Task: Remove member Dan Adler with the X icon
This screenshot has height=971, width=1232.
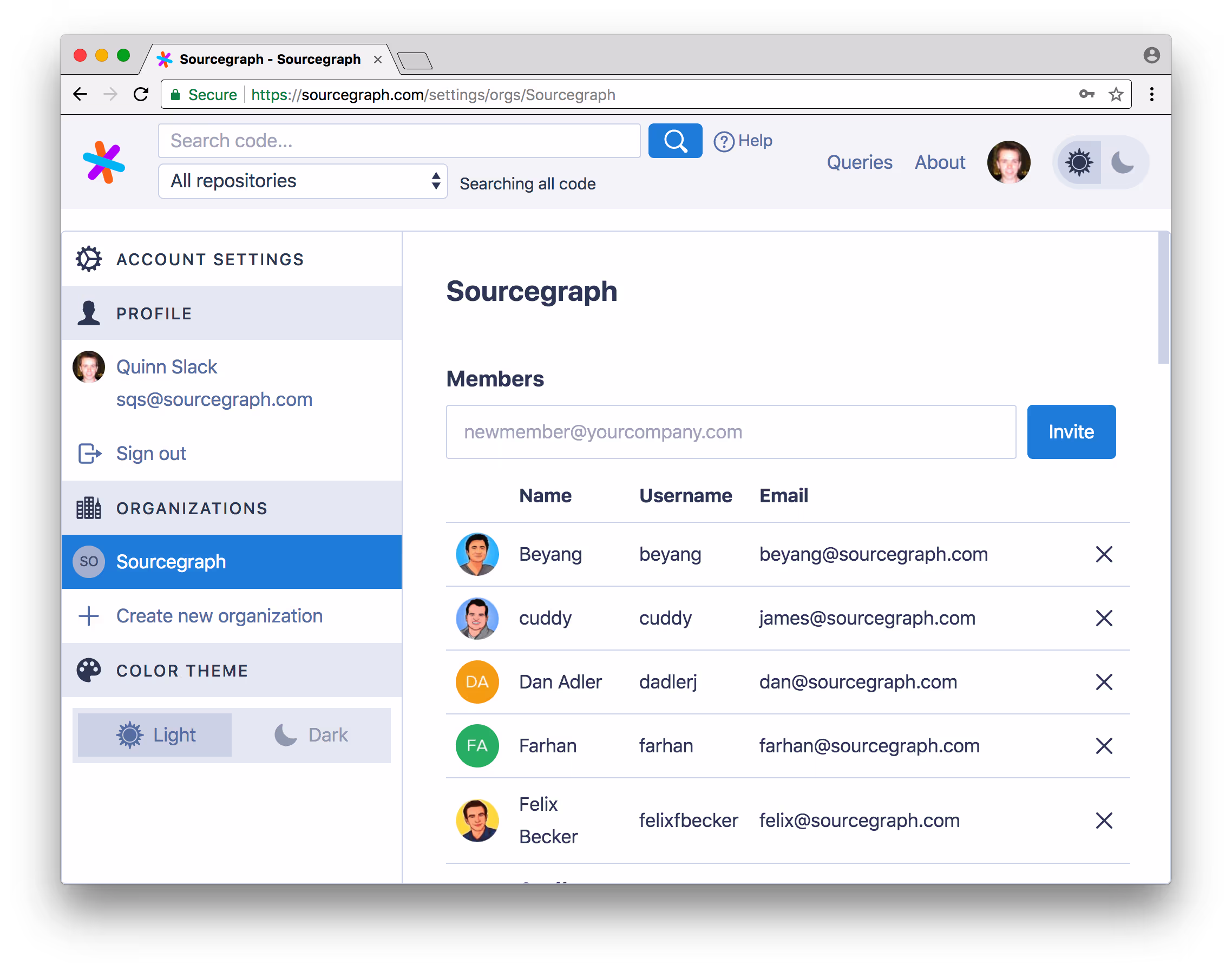Action: point(1104,681)
